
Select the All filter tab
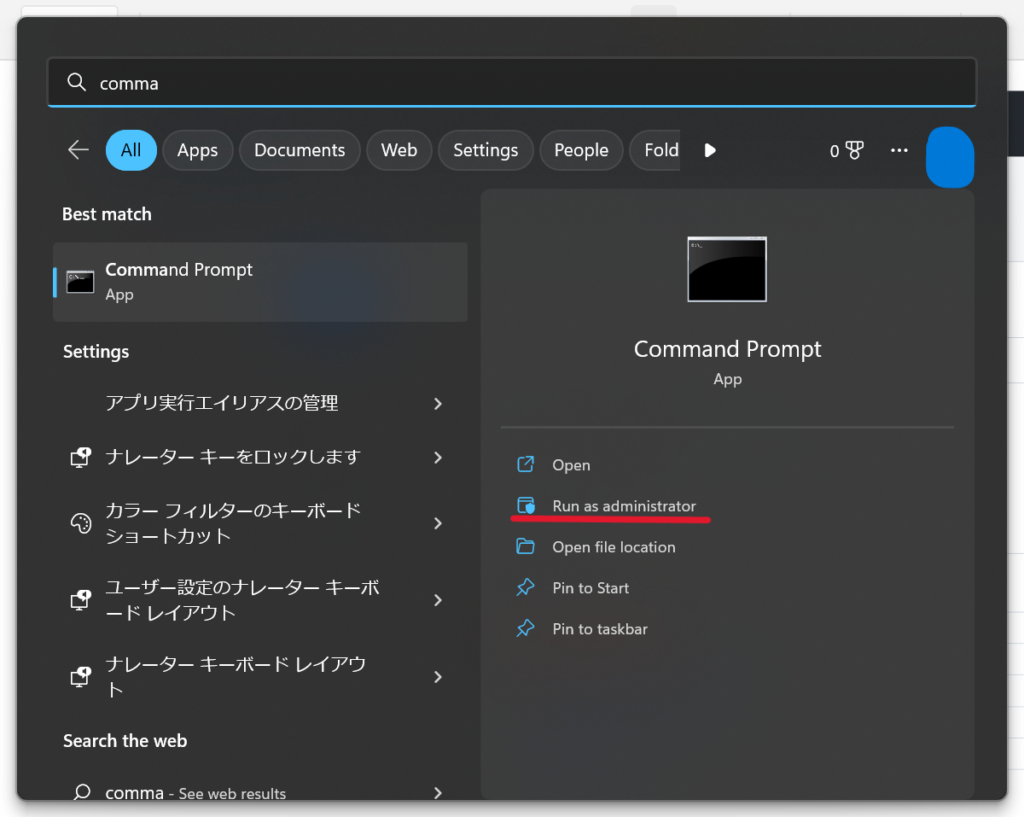coord(131,150)
